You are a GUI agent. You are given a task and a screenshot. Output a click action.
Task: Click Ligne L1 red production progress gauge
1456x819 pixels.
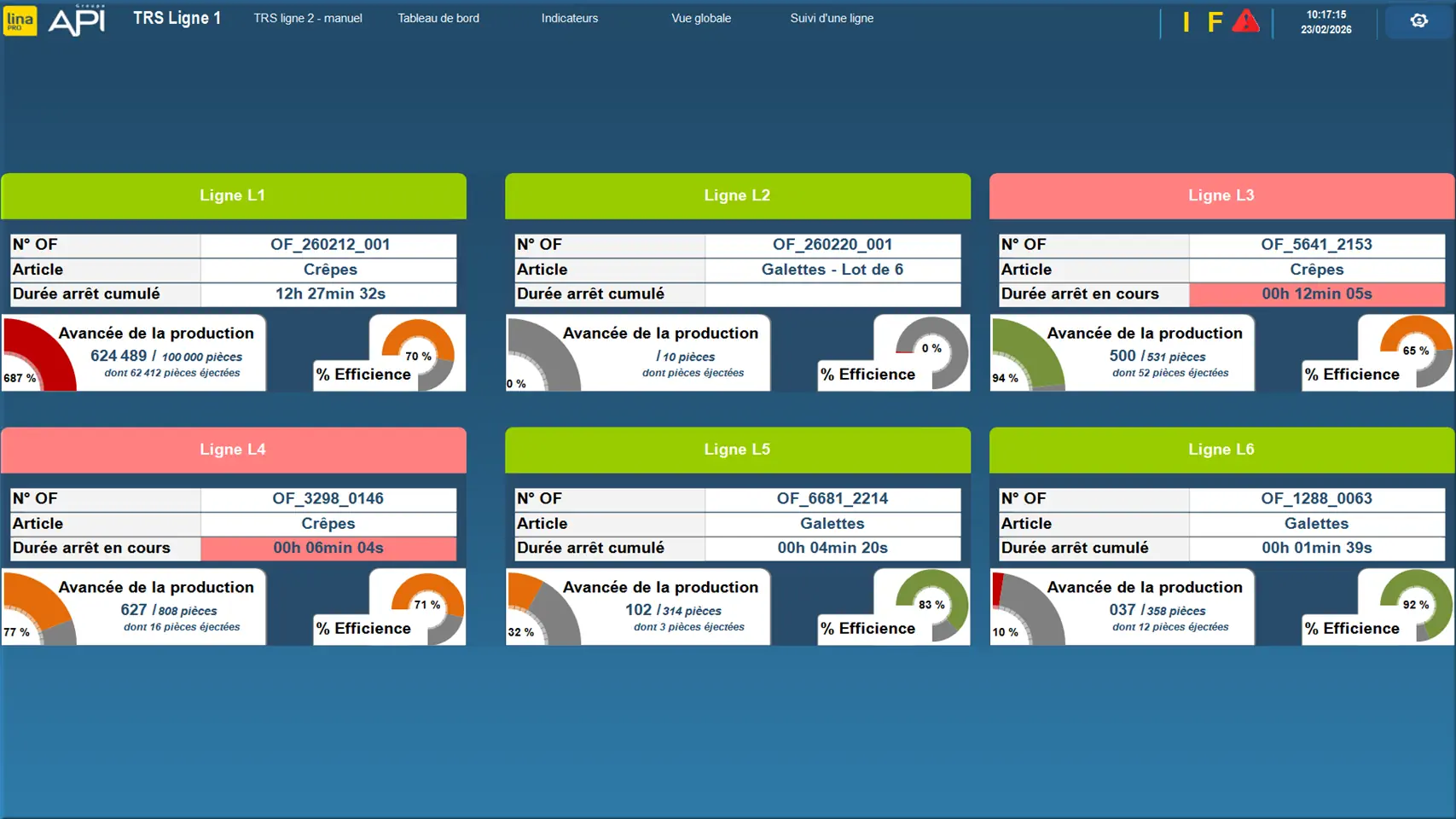tap(36, 357)
